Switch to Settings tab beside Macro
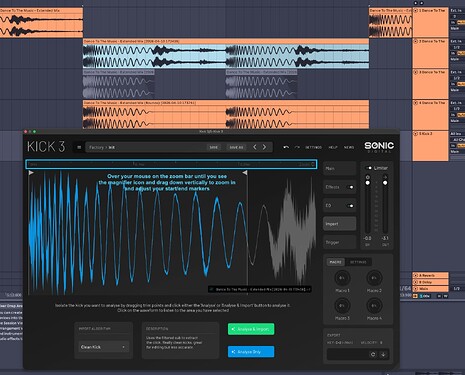The height and width of the screenshot is (375, 465). pos(358,262)
